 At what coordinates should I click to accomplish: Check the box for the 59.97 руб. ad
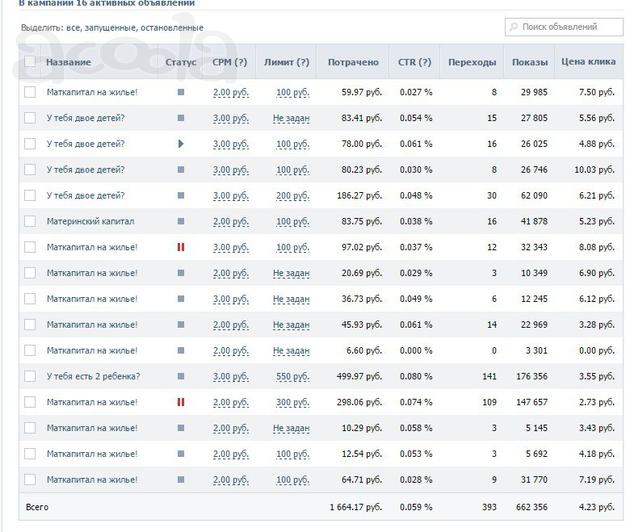click(30, 92)
